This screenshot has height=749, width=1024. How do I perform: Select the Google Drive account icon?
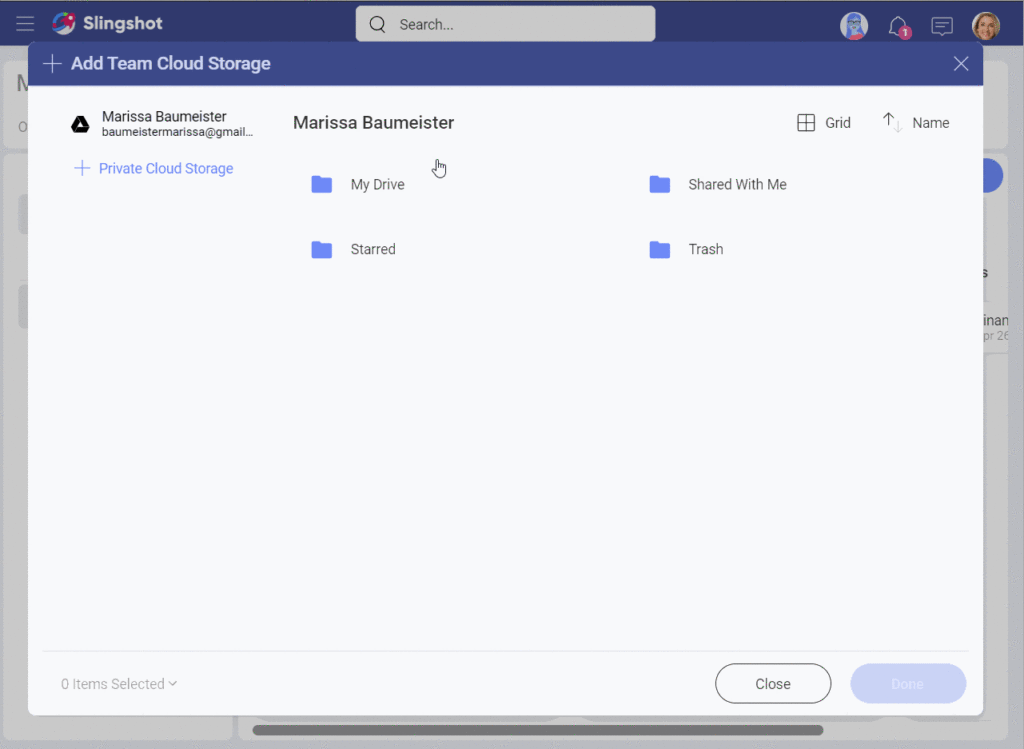(x=80, y=124)
